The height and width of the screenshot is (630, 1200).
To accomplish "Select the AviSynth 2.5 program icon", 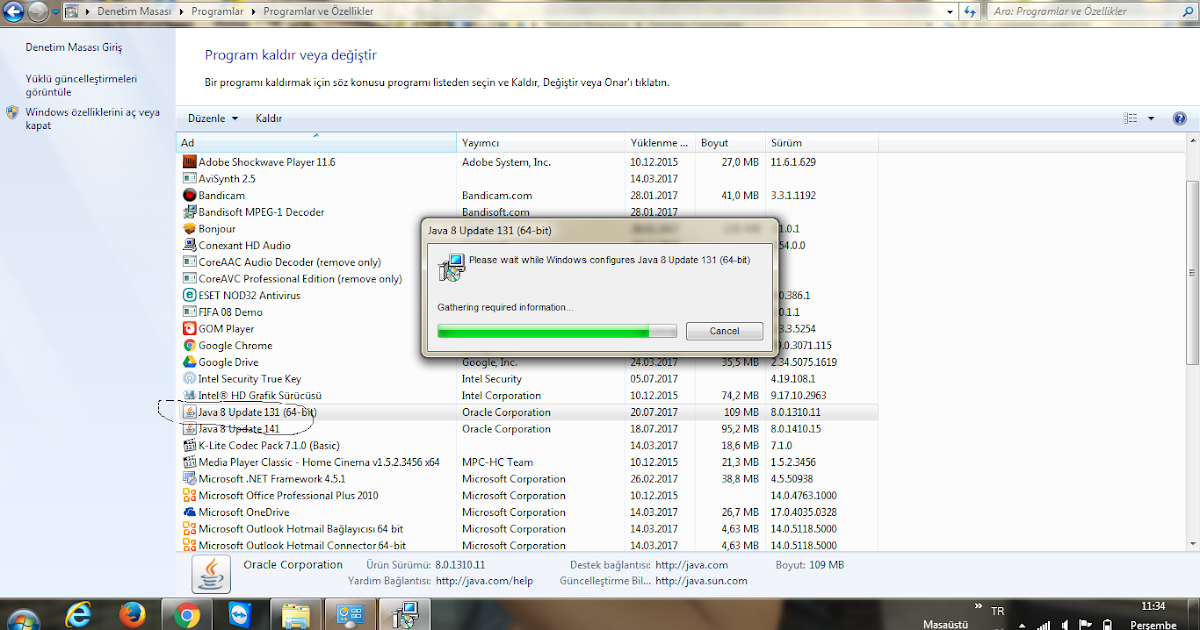I will 190,178.
